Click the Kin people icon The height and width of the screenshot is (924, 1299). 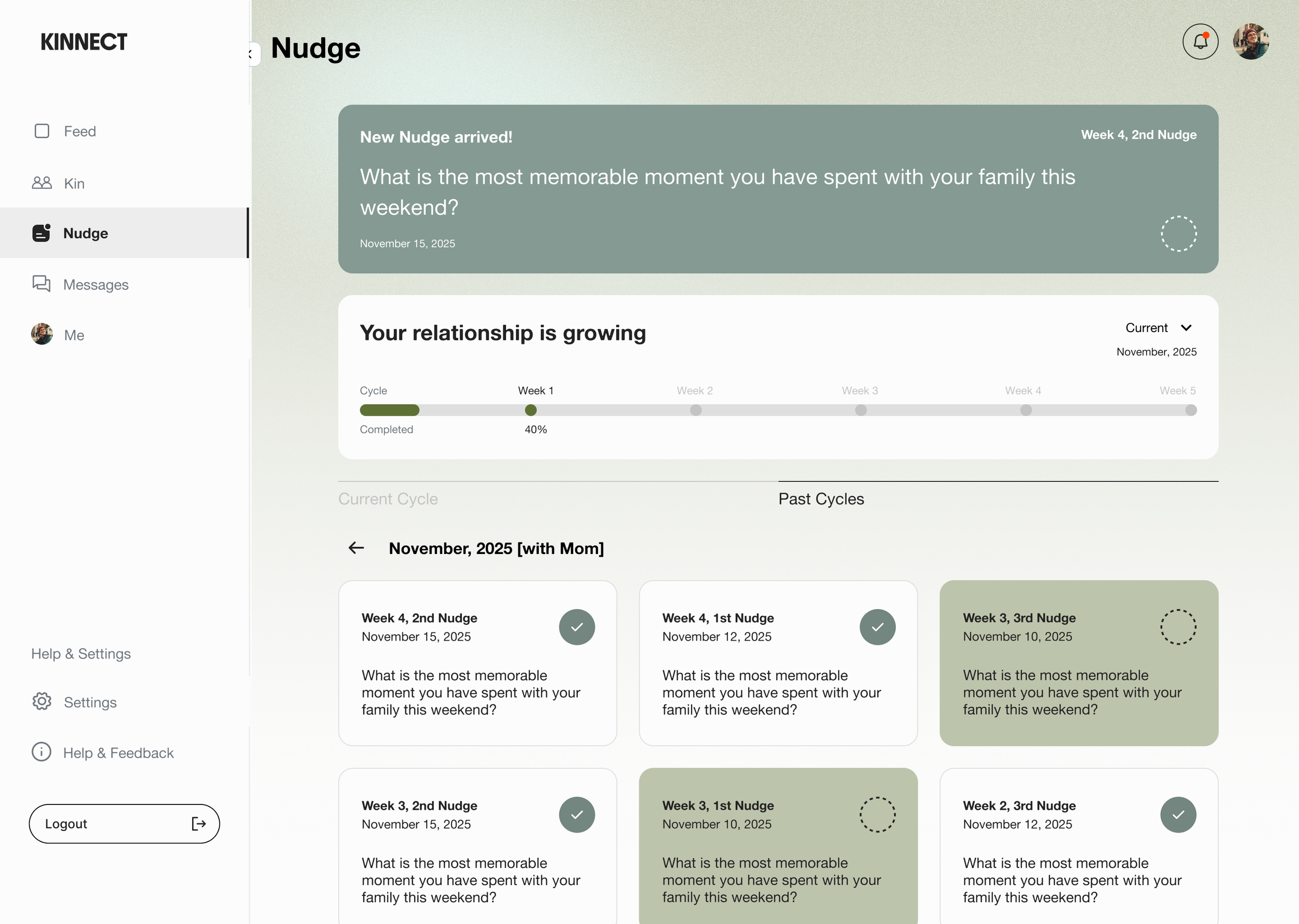coord(42,183)
